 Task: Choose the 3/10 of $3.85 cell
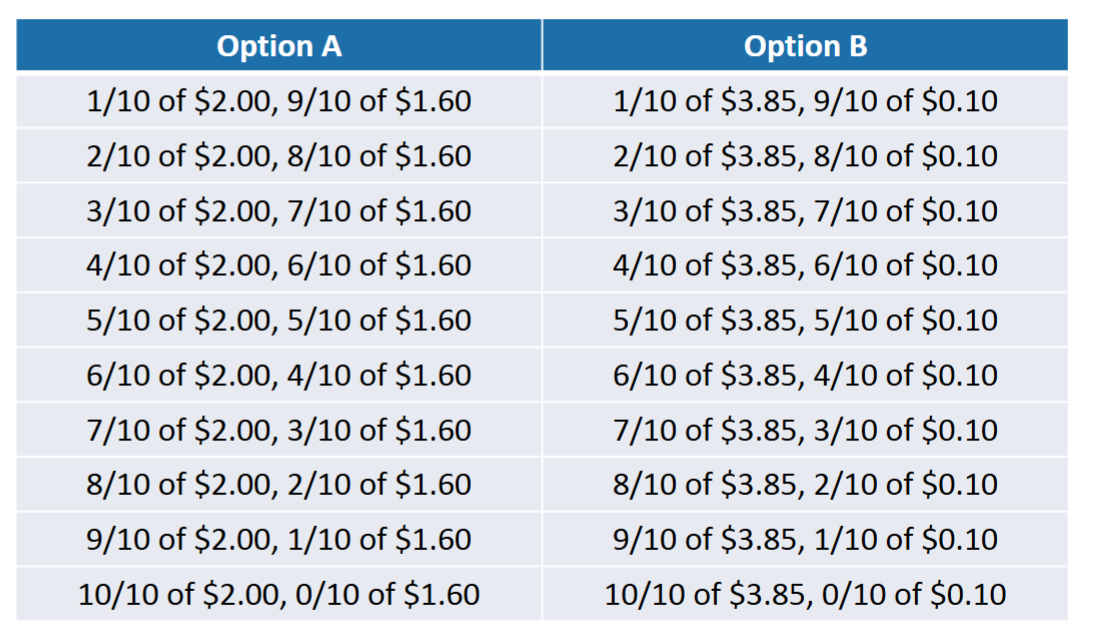click(x=805, y=211)
